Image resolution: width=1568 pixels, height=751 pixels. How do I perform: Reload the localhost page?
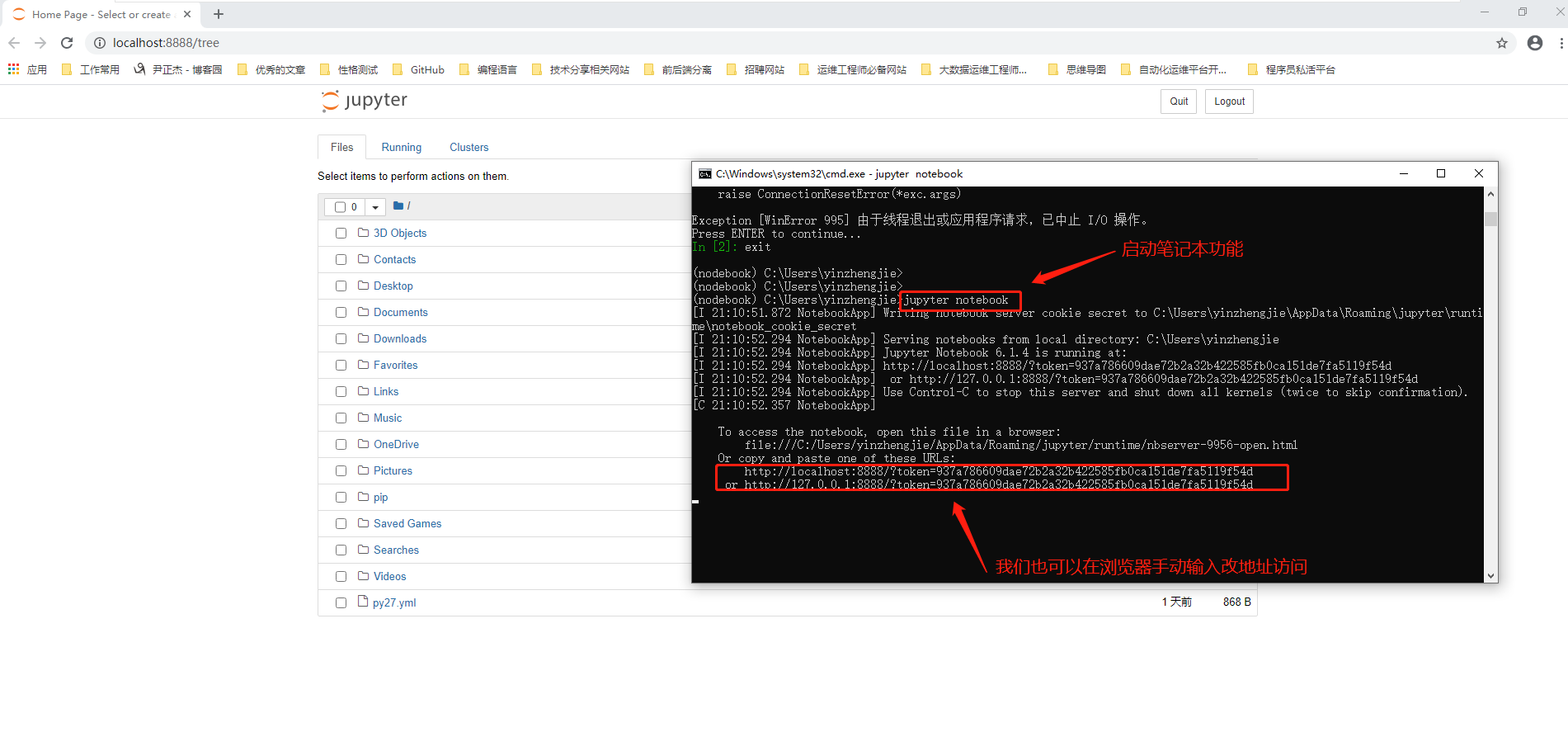tap(67, 43)
